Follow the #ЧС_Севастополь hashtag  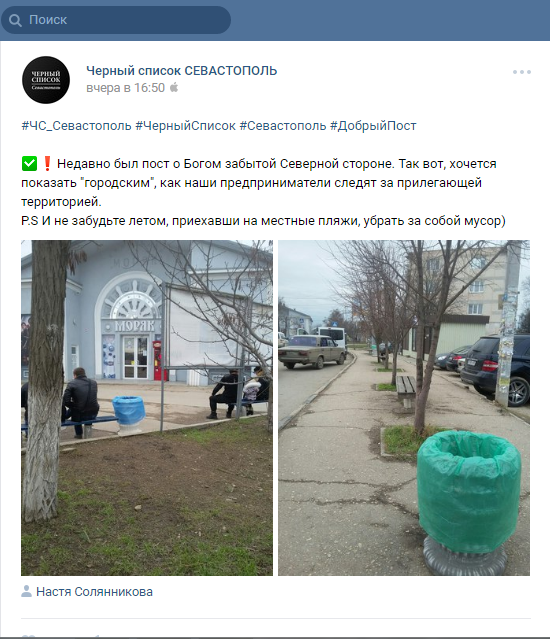click(76, 126)
